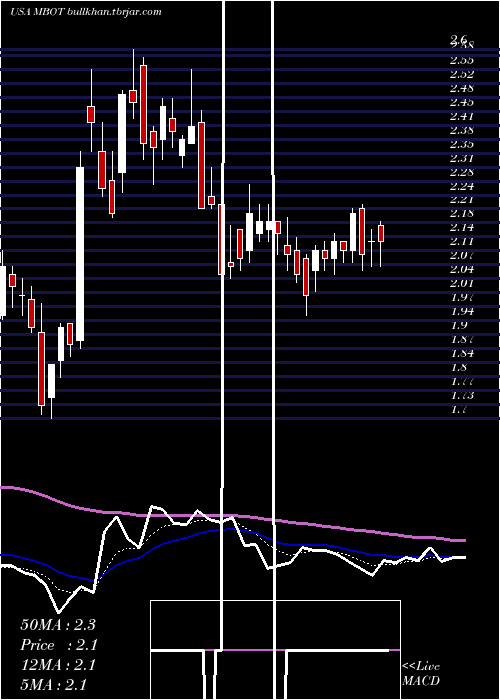The height and width of the screenshot is (700, 500).
Task: Click the 1.8 price axis label
Action: click(x=459, y=367)
